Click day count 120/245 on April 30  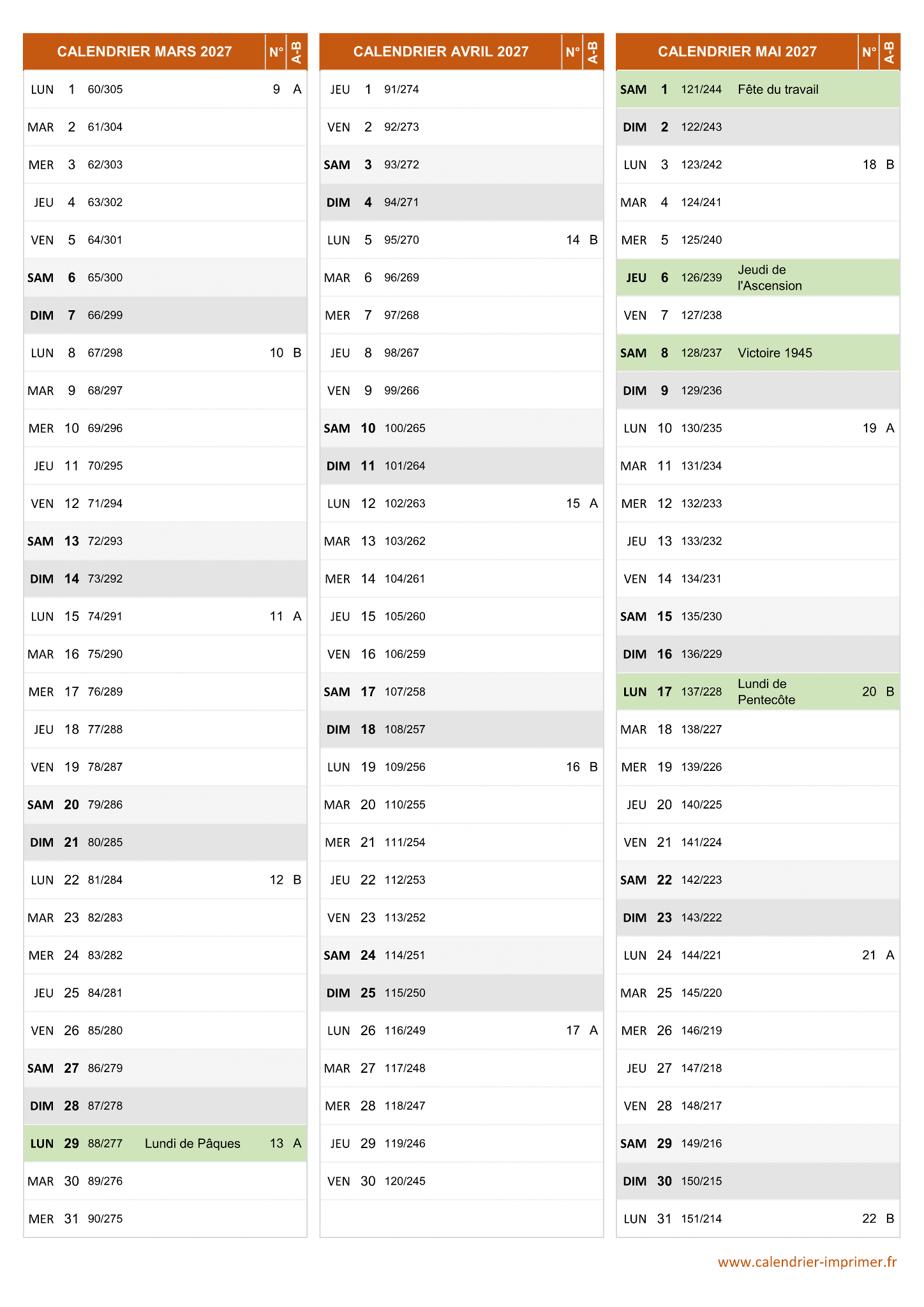coord(405,1181)
